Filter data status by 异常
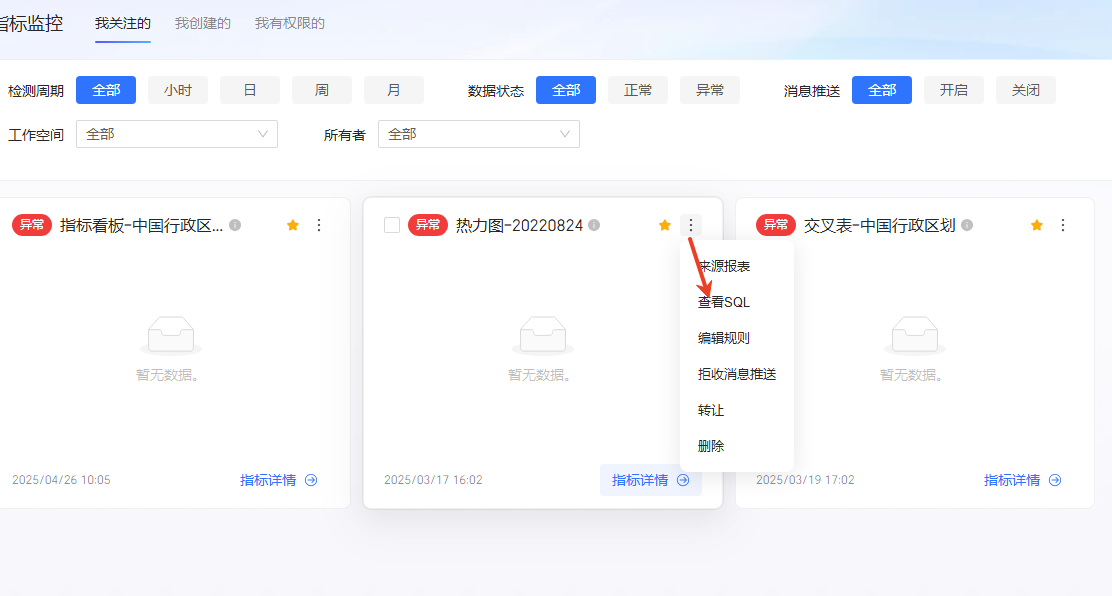The image size is (1112, 596). (710, 90)
